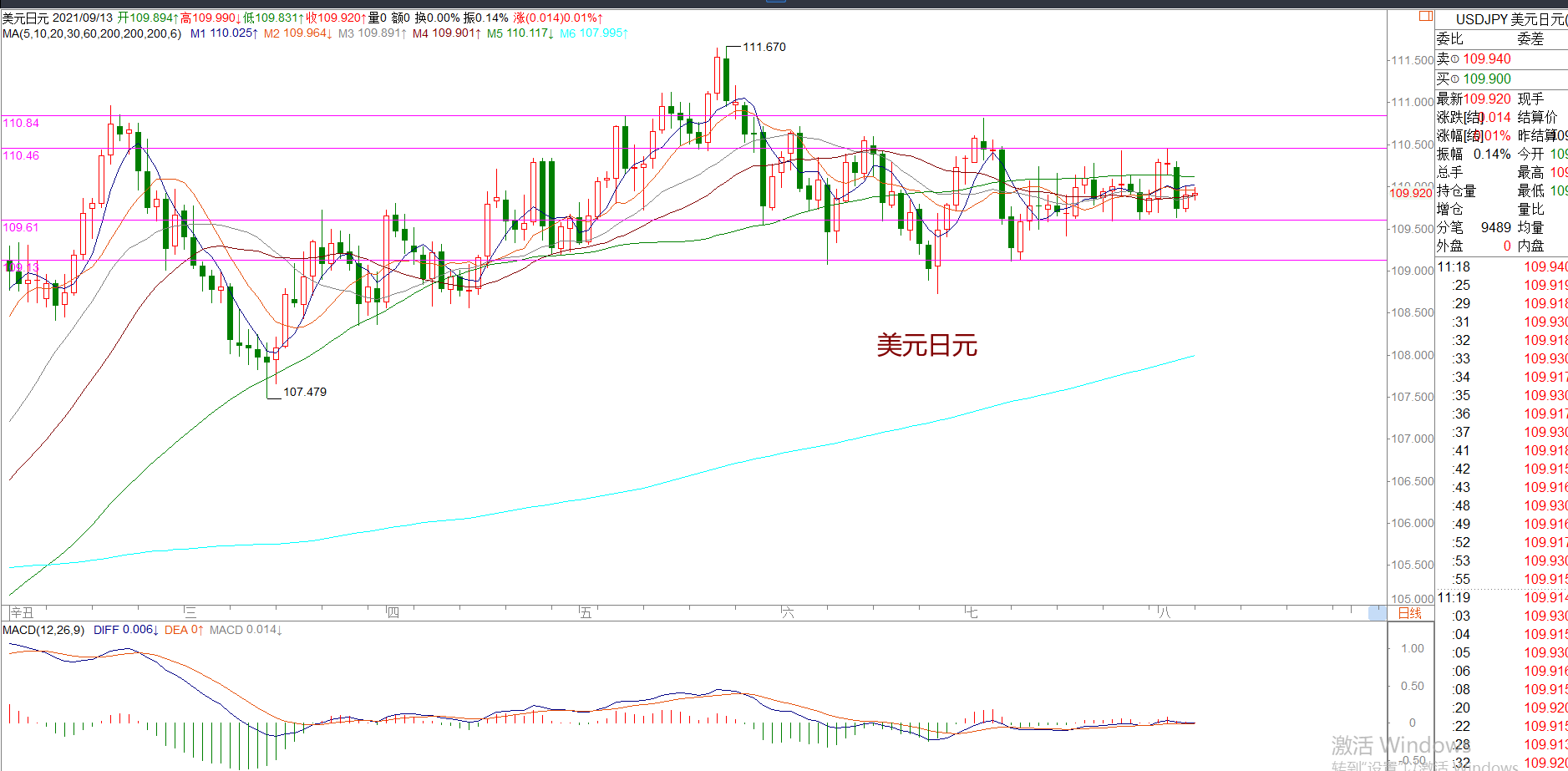Viewport: 1568px width, 771px height.
Task: Click the 持仓量 label
Action: 1456,190
